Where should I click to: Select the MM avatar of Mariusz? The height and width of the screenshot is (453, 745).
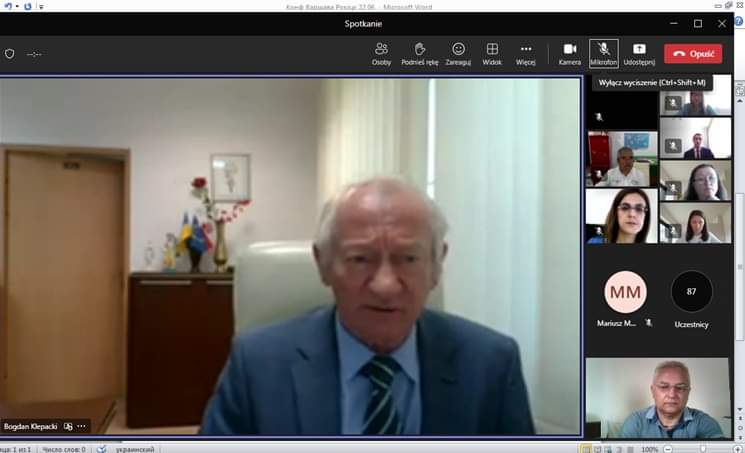pos(626,292)
